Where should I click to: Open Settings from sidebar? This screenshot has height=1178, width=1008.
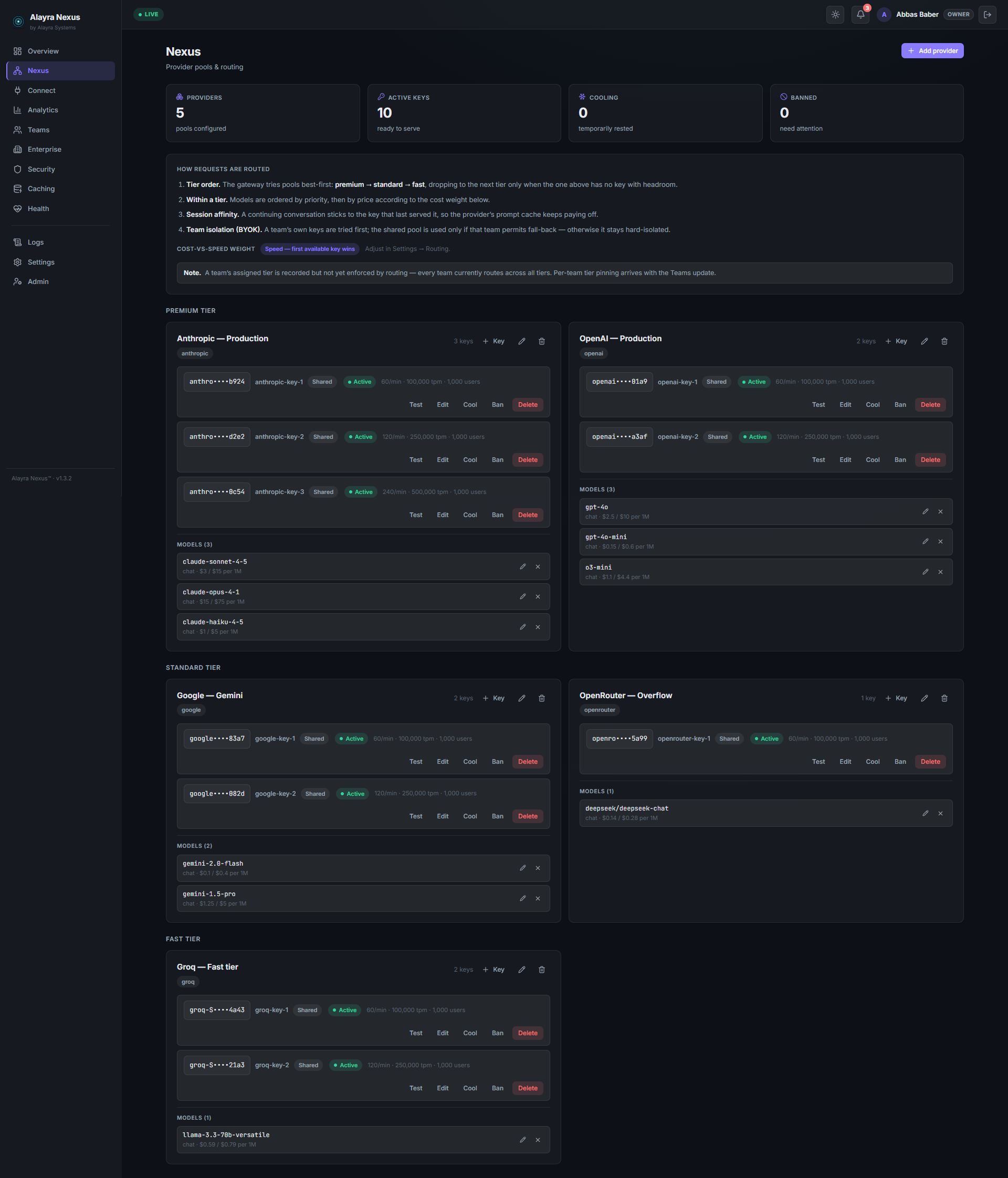pyautogui.click(x=60, y=262)
